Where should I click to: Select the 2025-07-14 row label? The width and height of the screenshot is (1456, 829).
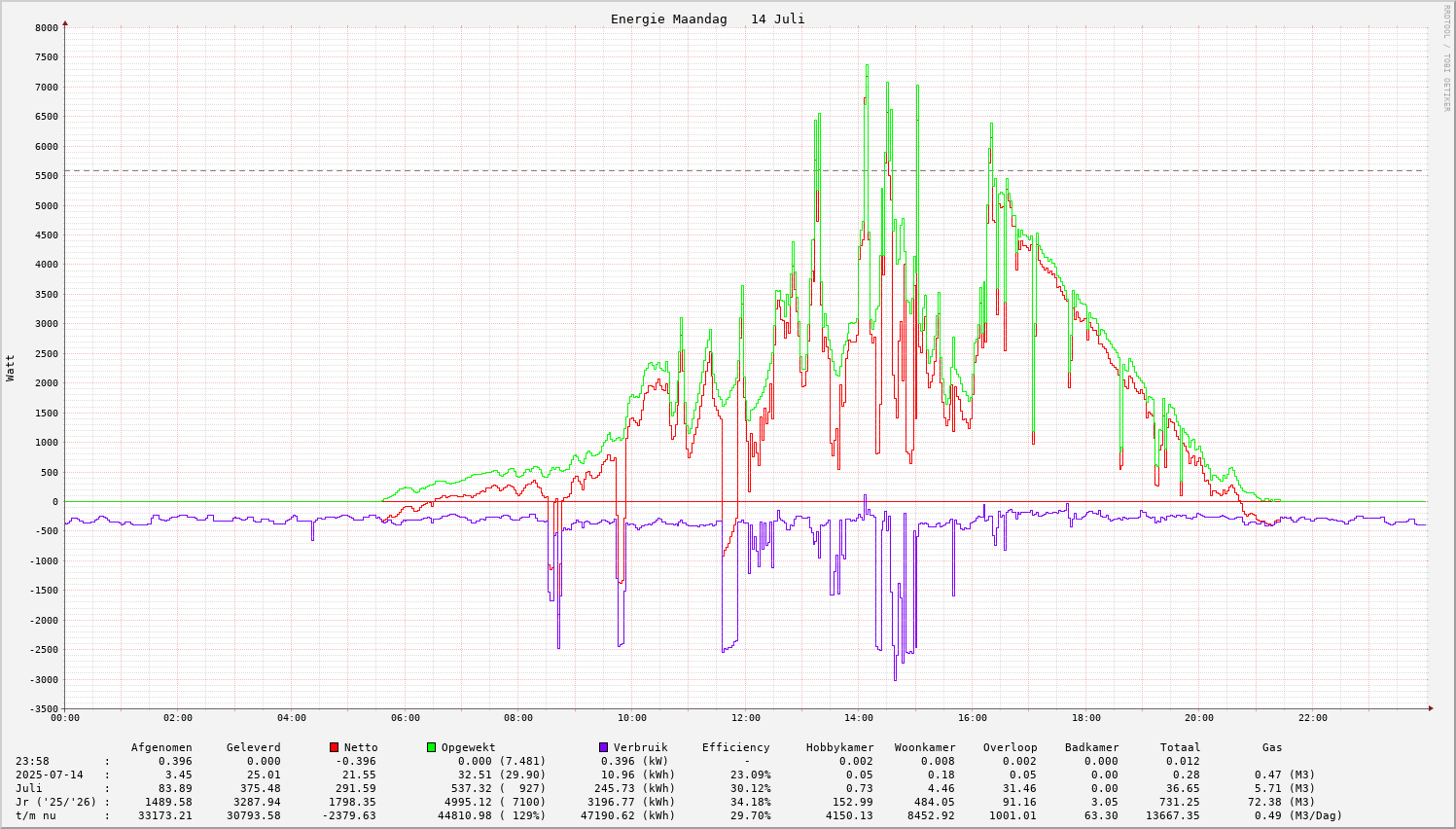click(49, 775)
